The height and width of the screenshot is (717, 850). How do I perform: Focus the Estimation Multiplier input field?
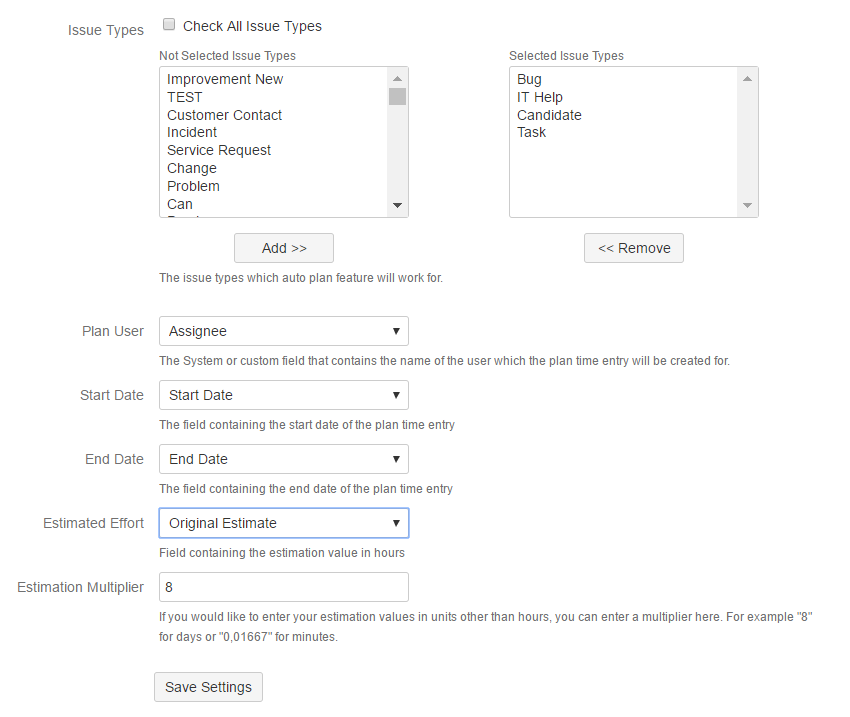(284, 587)
